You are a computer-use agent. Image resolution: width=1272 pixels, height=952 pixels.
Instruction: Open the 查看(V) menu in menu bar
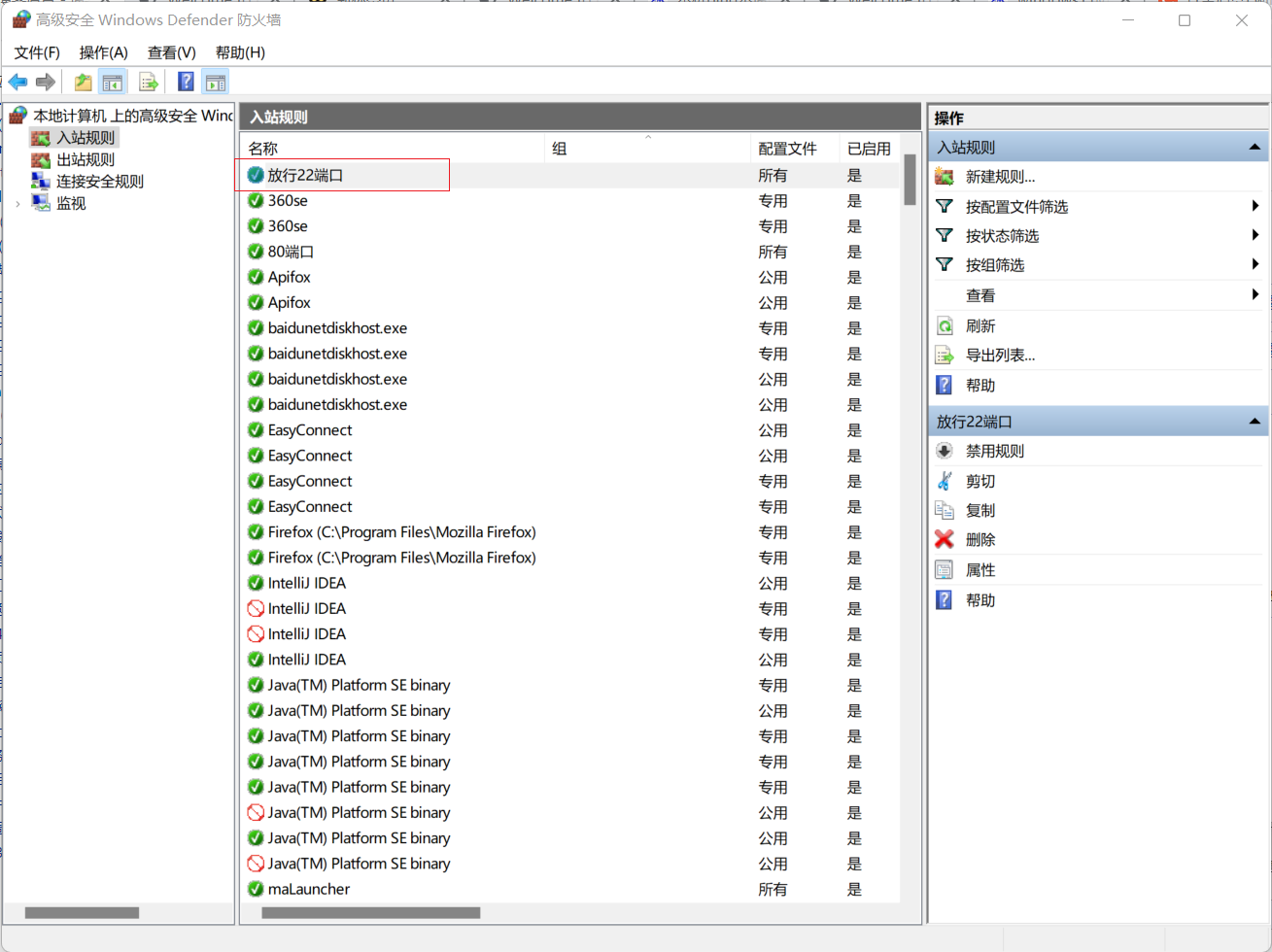[171, 52]
